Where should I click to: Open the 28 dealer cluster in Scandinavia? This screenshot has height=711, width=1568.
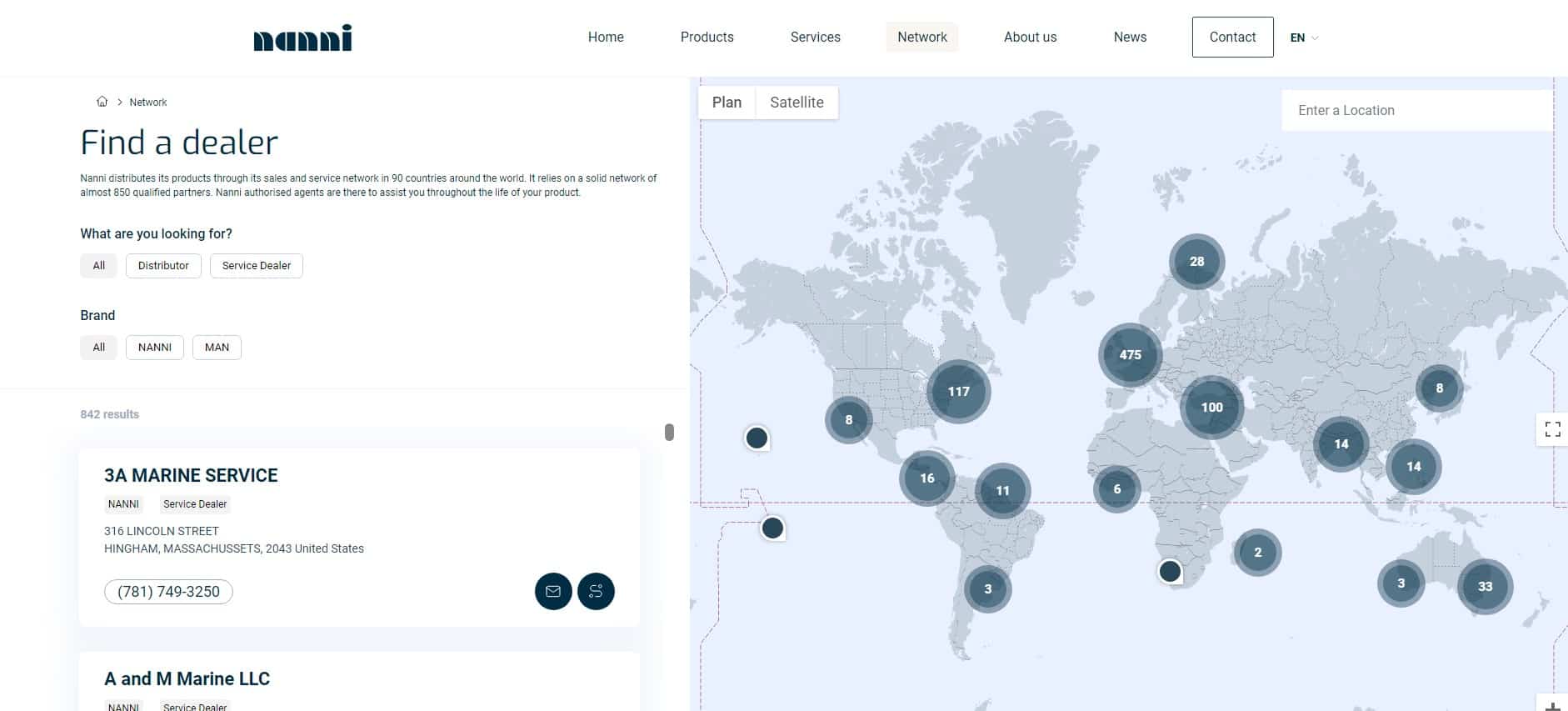tap(1196, 261)
